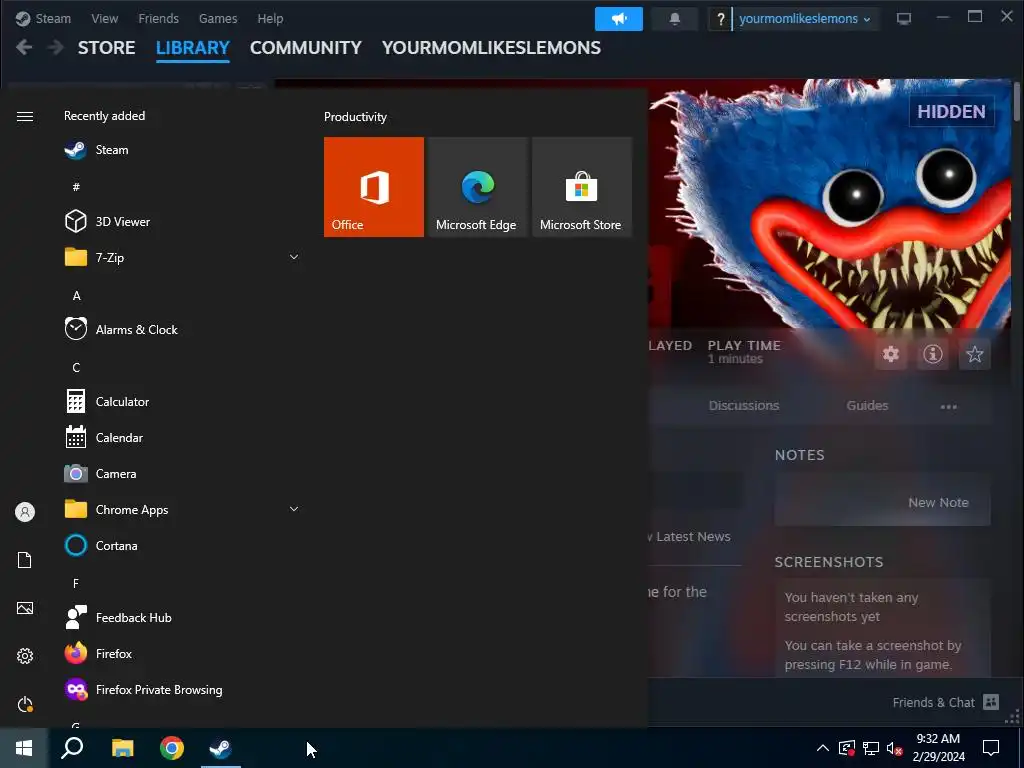Image resolution: width=1024 pixels, height=768 pixels.
Task: Open Calendar app entry
Action: [x=182, y=438]
